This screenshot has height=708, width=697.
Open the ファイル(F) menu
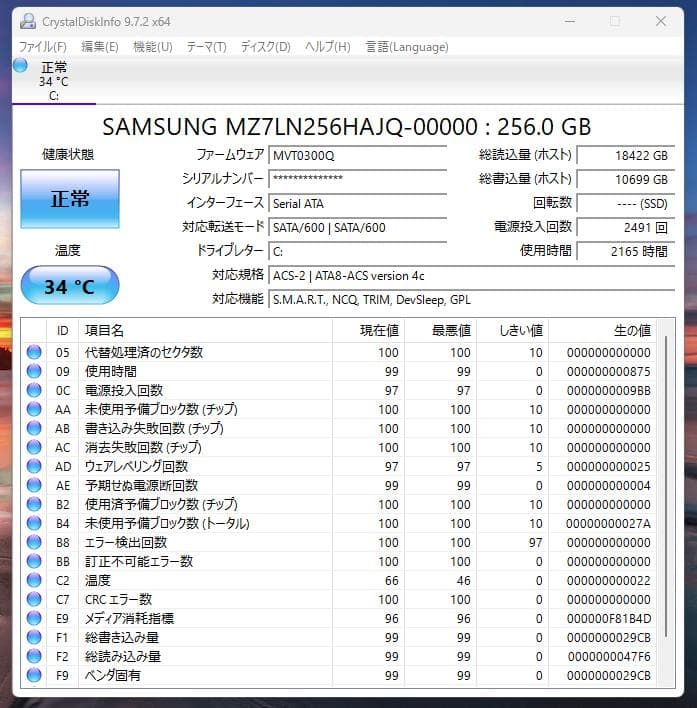point(42,47)
